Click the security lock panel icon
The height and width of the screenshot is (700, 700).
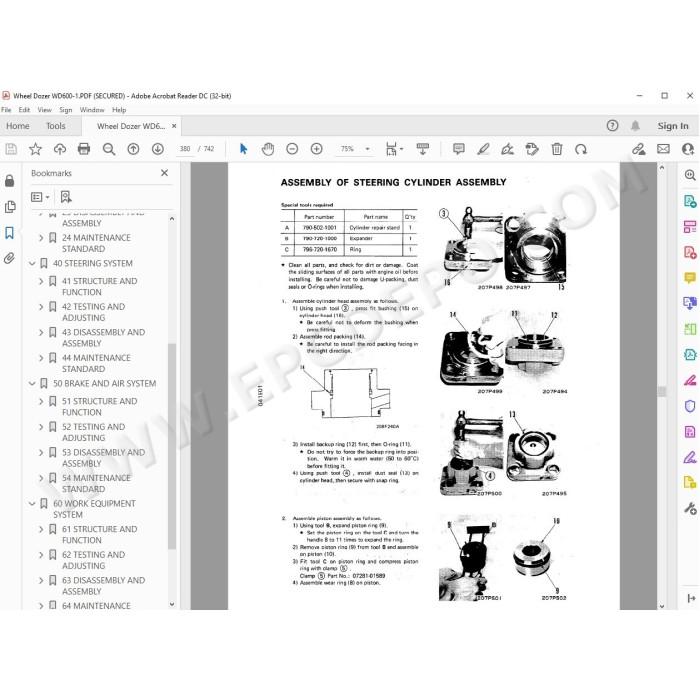point(9,181)
